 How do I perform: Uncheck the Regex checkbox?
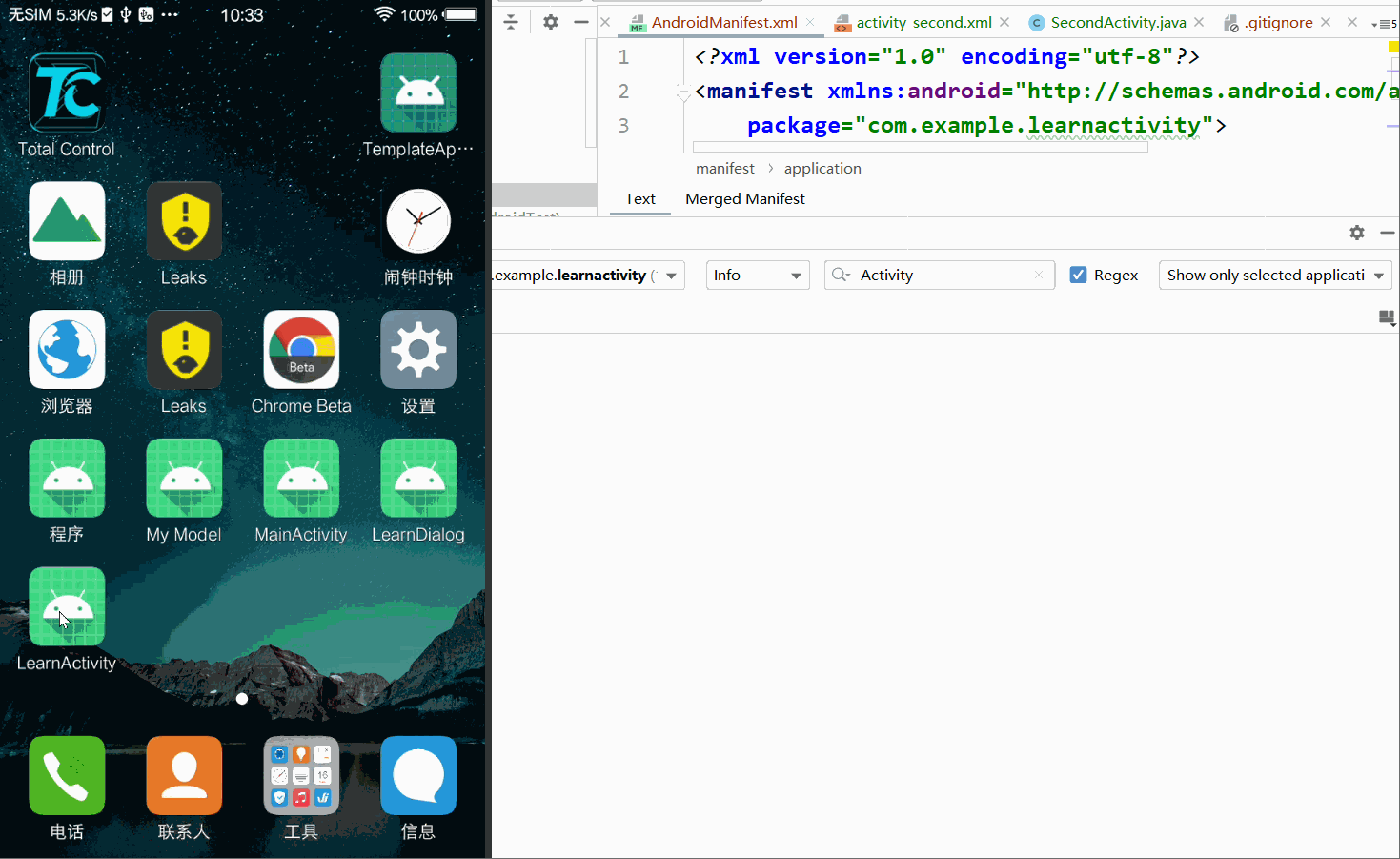pos(1078,276)
